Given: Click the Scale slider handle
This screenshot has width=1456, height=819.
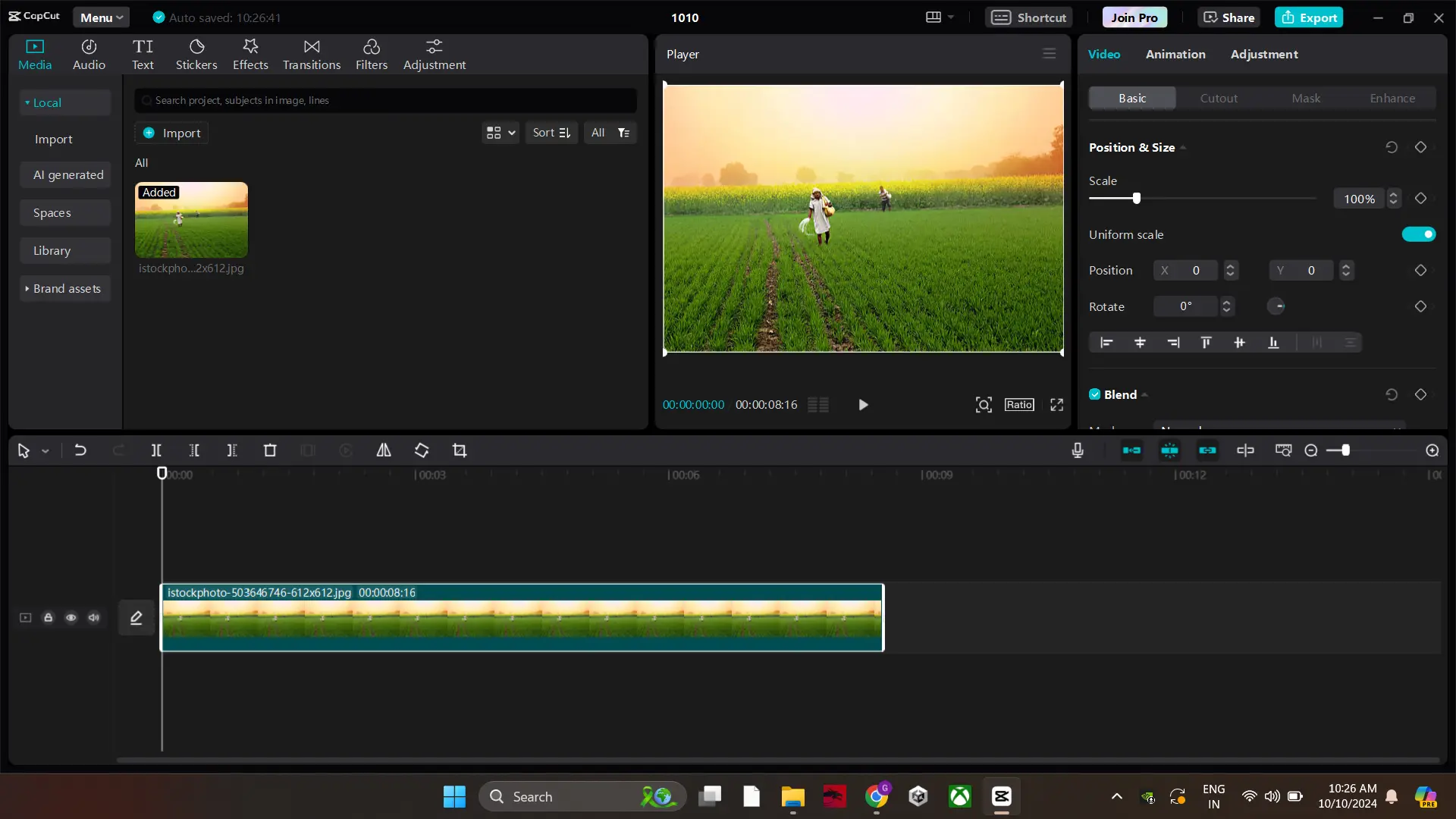Looking at the screenshot, I should 1137,199.
